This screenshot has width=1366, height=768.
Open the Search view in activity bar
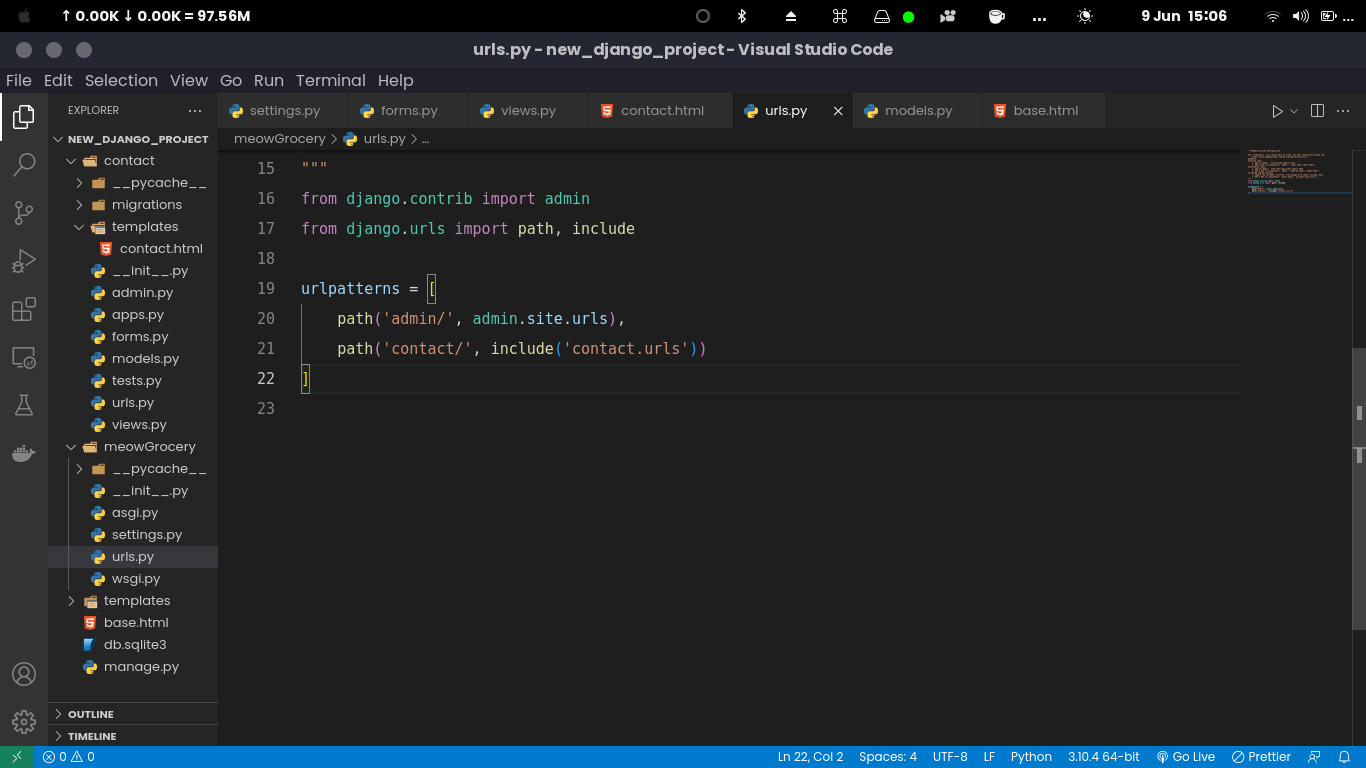pyautogui.click(x=24, y=165)
